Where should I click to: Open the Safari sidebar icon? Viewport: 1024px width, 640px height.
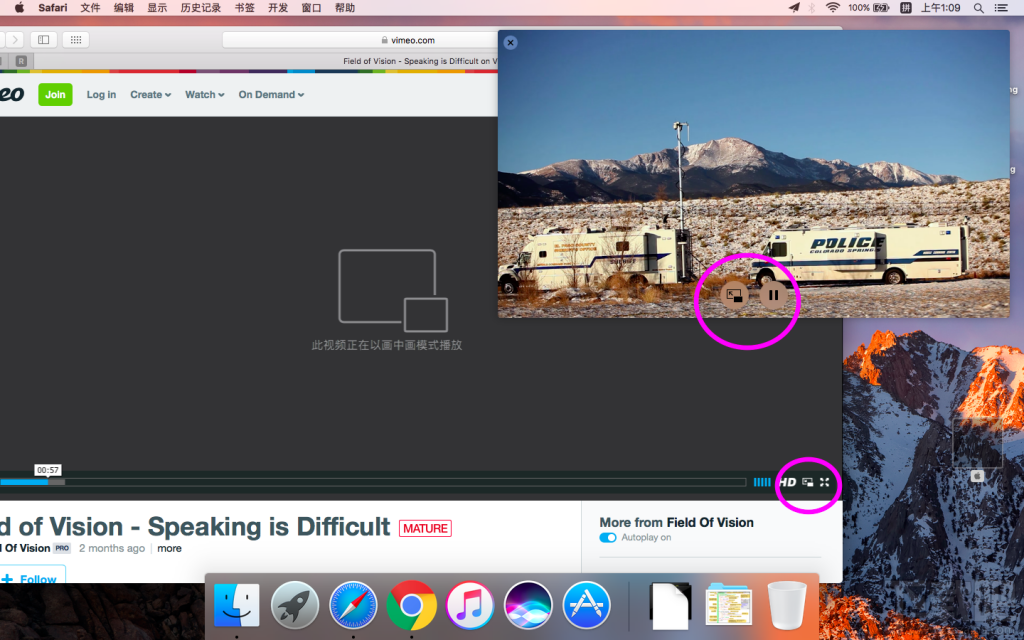click(x=42, y=39)
